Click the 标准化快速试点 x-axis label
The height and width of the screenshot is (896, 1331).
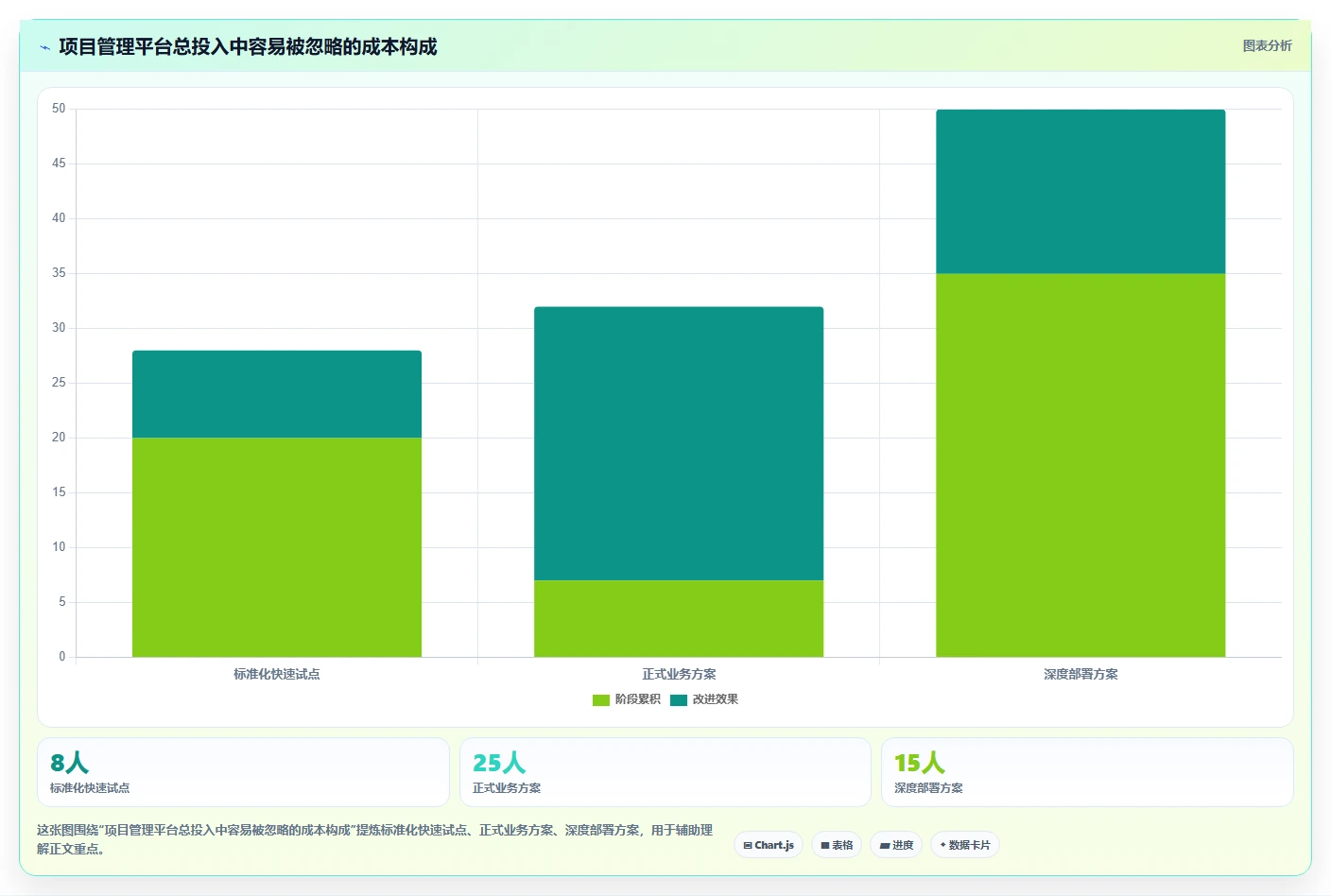coord(277,674)
